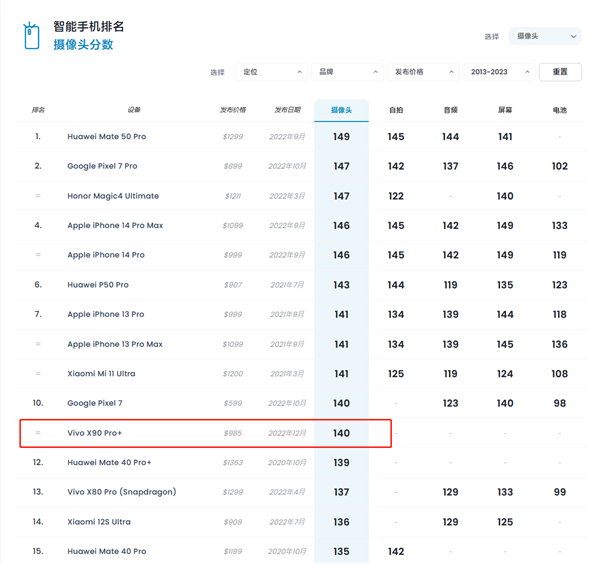Sort by the 自拍 column header

(396, 110)
